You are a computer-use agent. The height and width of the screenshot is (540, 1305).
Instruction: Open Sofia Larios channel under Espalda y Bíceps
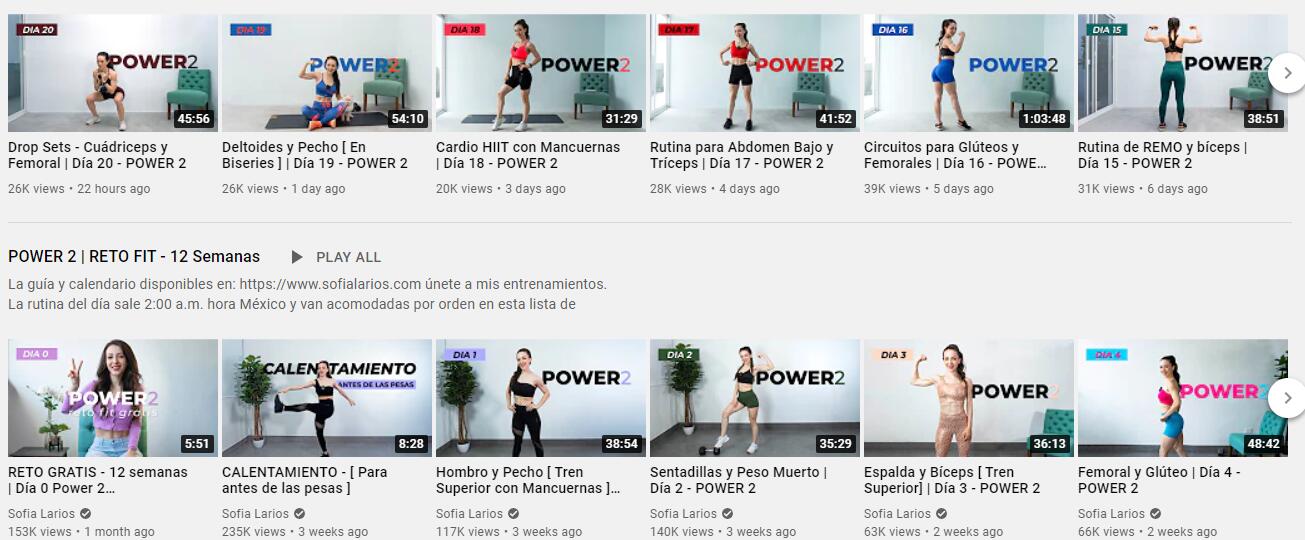[898, 514]
